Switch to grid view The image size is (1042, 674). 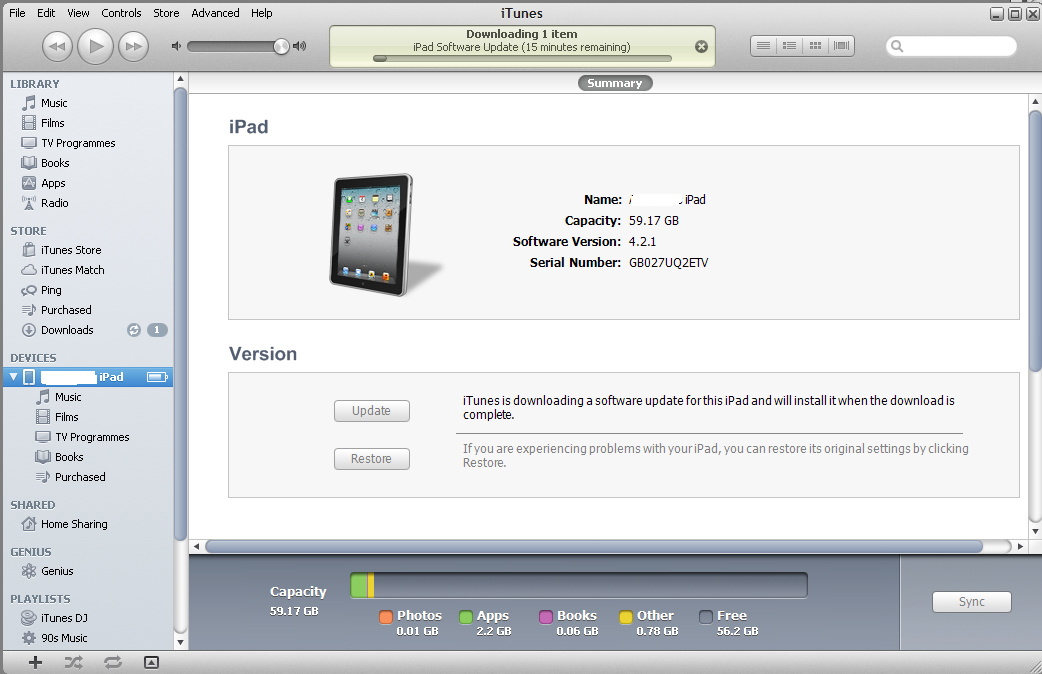(x=815, y=46)
